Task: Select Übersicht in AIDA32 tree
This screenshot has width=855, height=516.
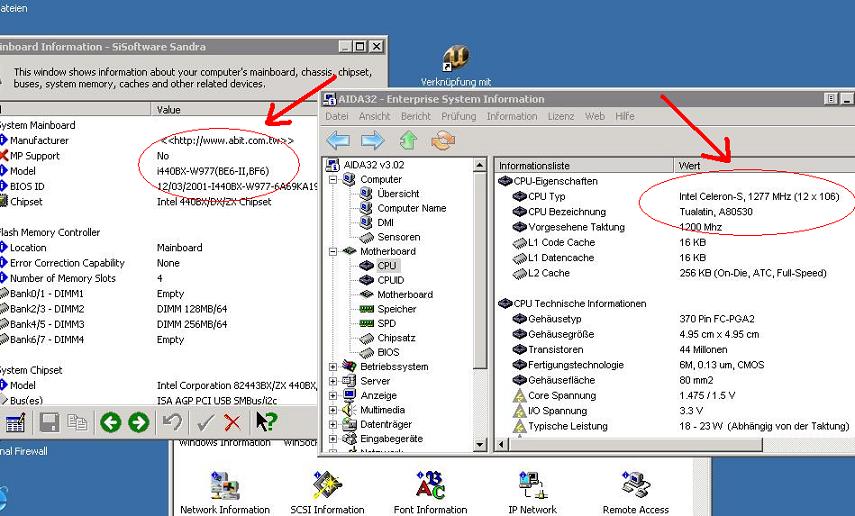Action: 398,194
